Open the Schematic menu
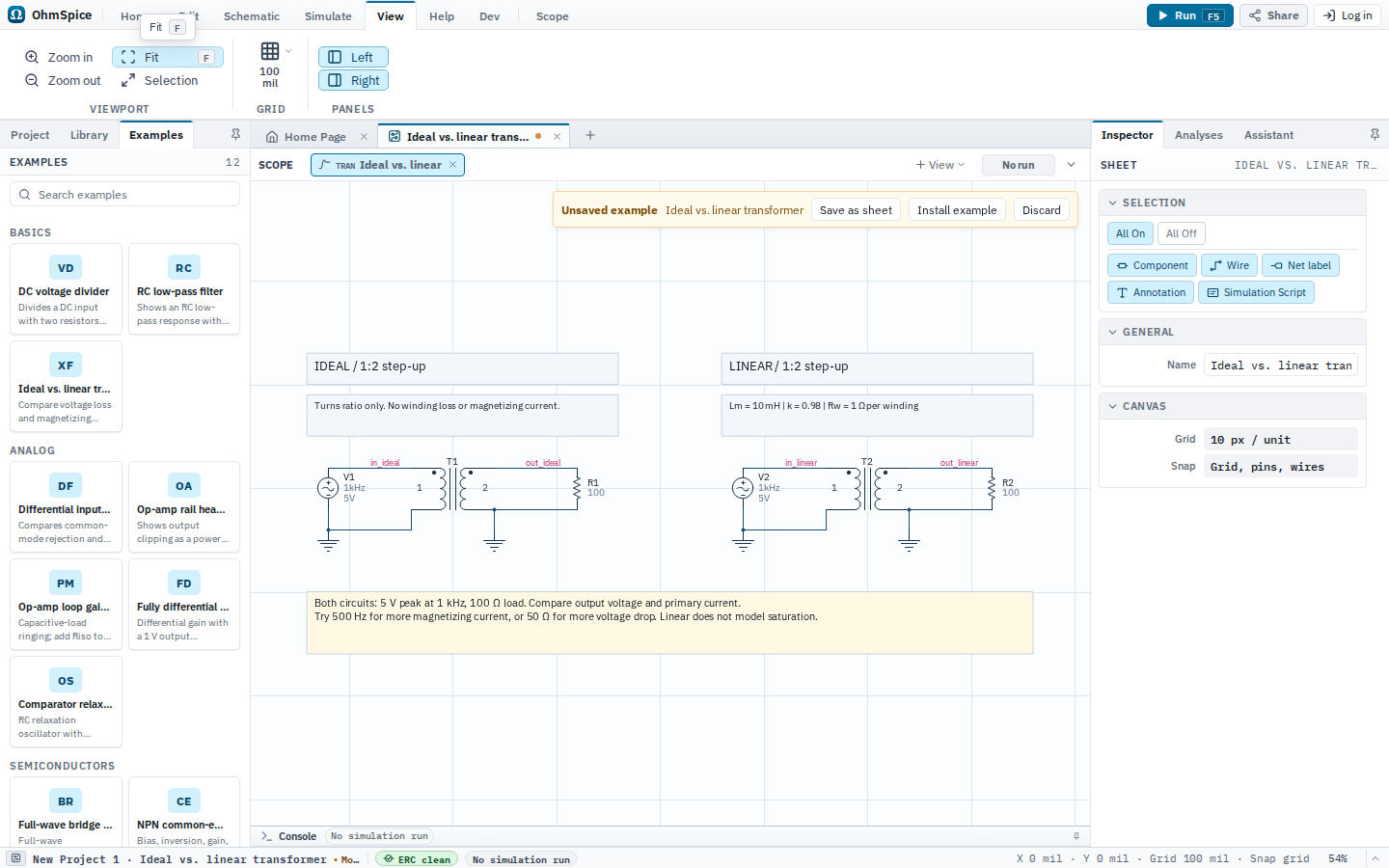 pos(252,16)
